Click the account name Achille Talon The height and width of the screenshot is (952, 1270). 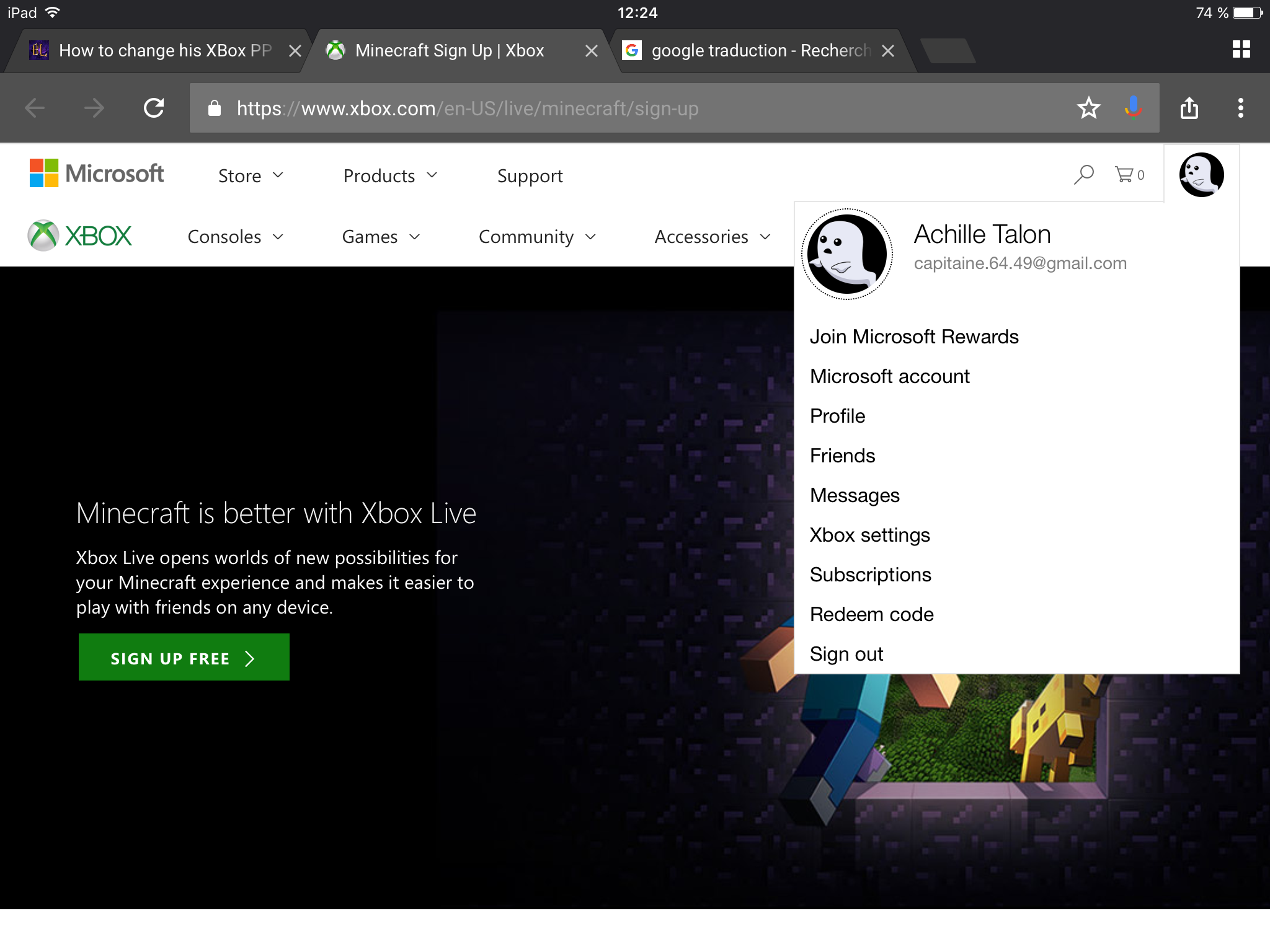[x=982, y=234]
